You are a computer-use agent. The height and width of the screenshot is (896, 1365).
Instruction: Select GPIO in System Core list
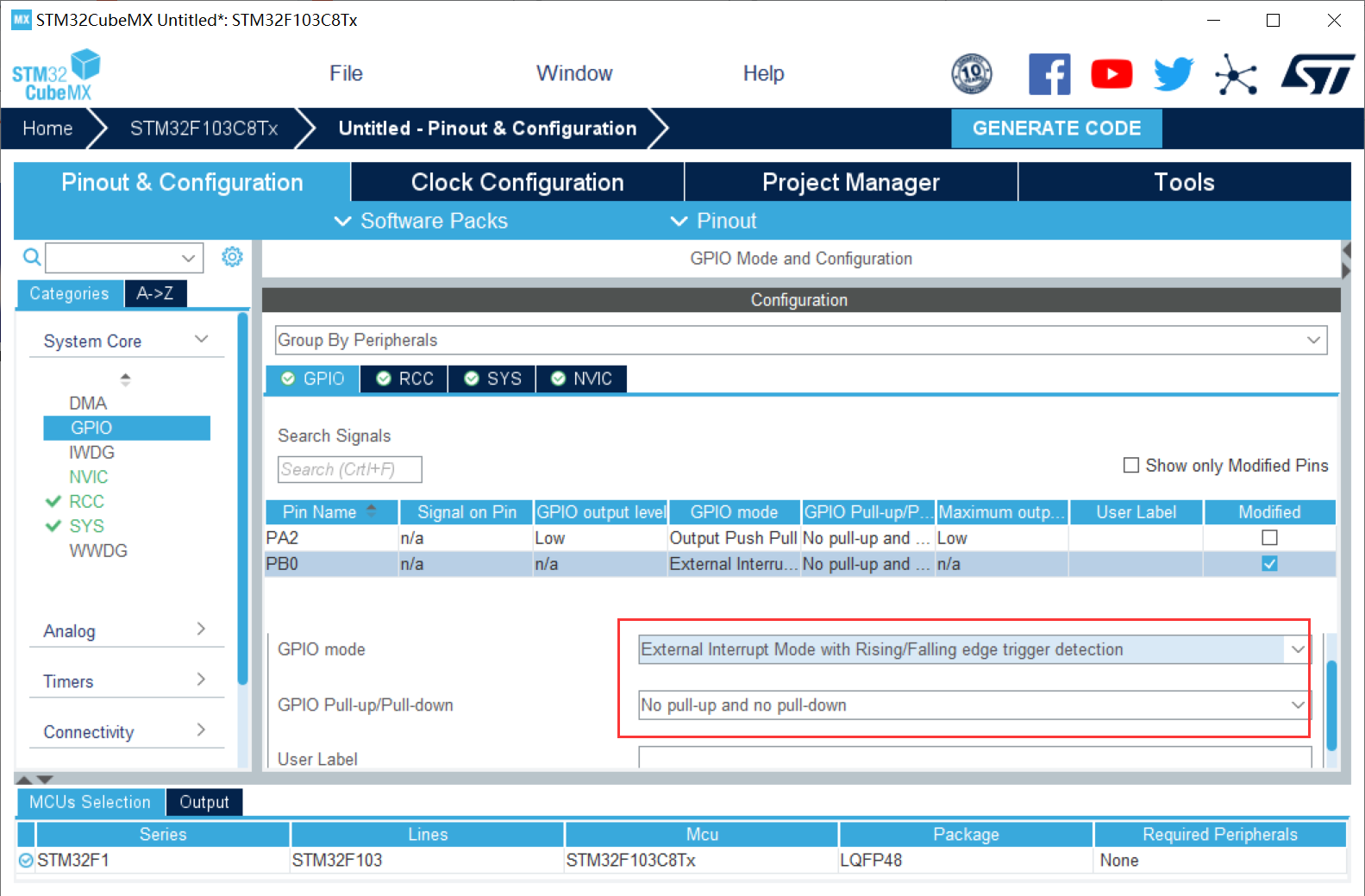[x=127, y=428]
